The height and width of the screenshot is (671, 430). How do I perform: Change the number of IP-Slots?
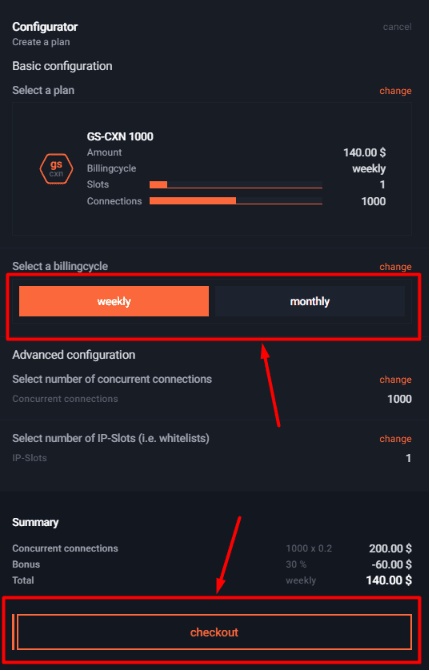click(x=395, y=439)
